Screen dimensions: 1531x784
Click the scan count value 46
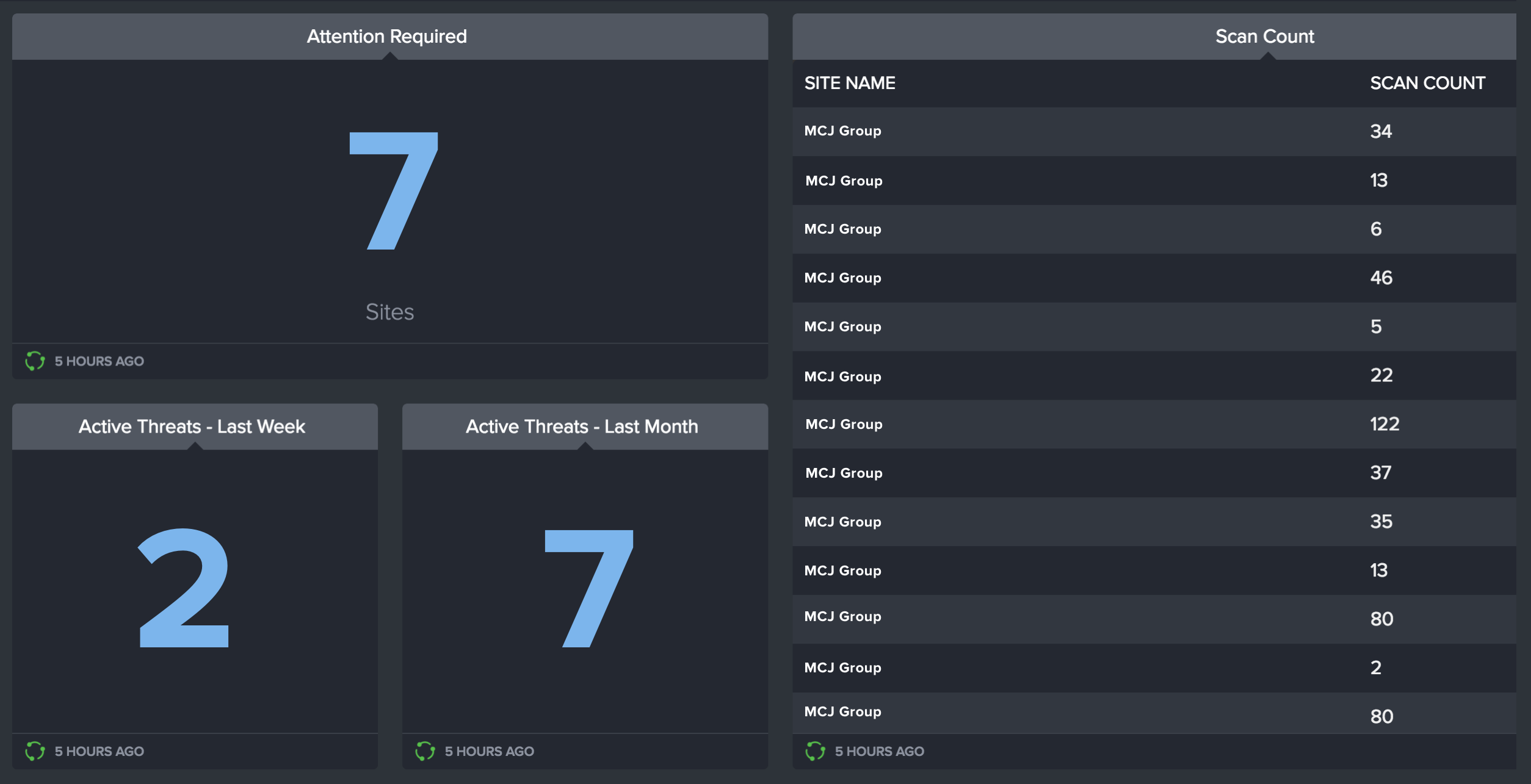click(1381, 278)
